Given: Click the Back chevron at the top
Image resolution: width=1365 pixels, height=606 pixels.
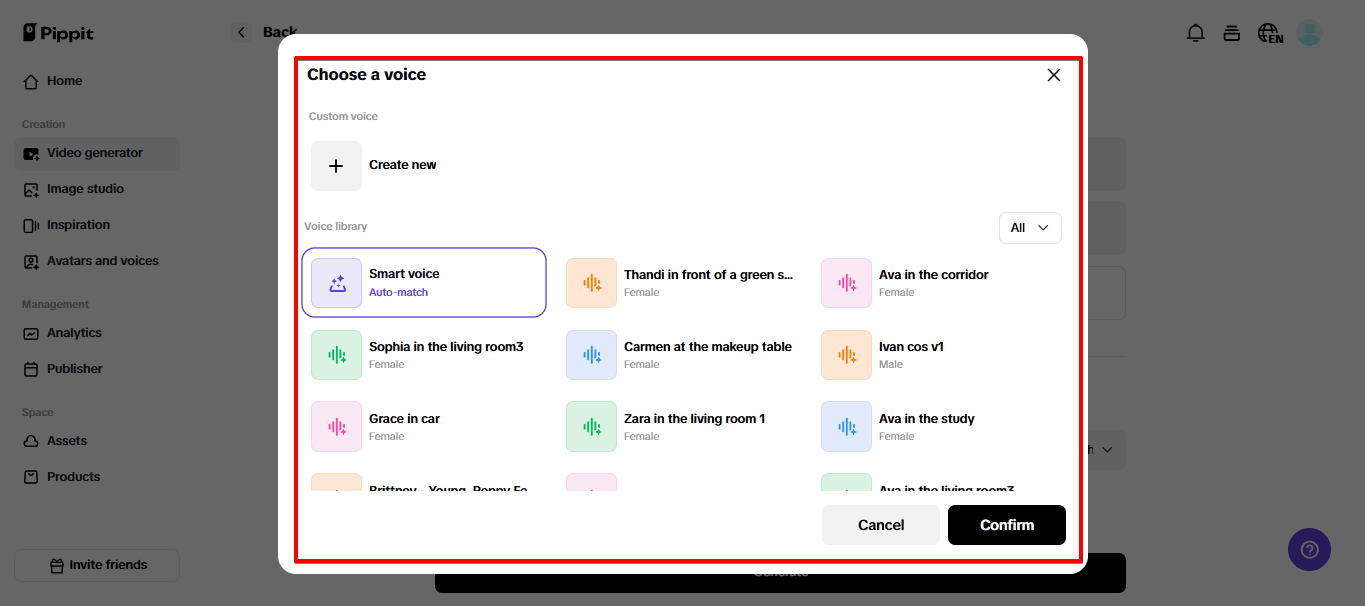Looking at the screenshot, I should point(240,31).
